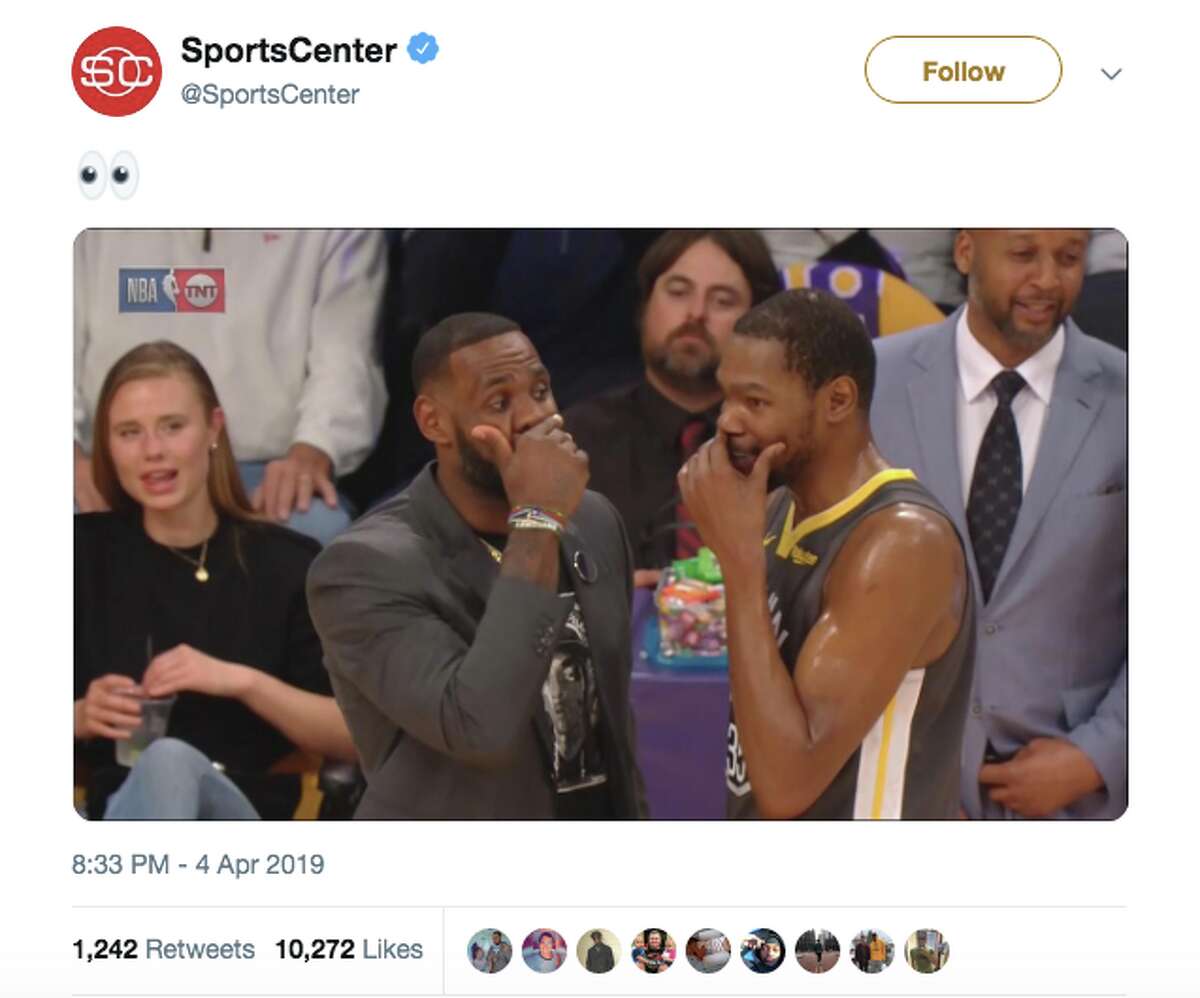The height and width of the screenshot is (998, 1200).
Task: Open the second liker avatar with pink background
Action: pyautogui.click(x=544, y=950)
